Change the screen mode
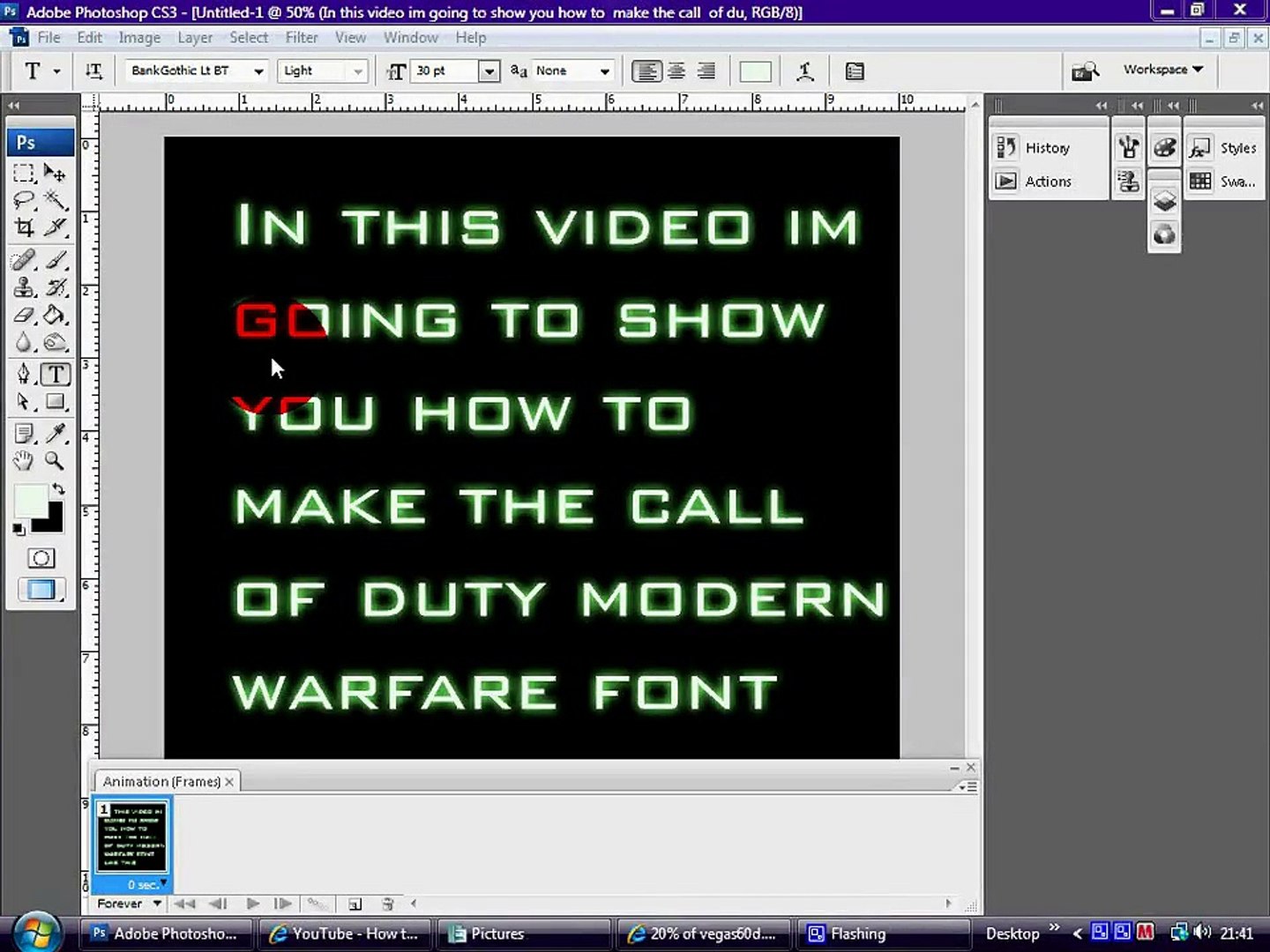 (x=41, y=590)
